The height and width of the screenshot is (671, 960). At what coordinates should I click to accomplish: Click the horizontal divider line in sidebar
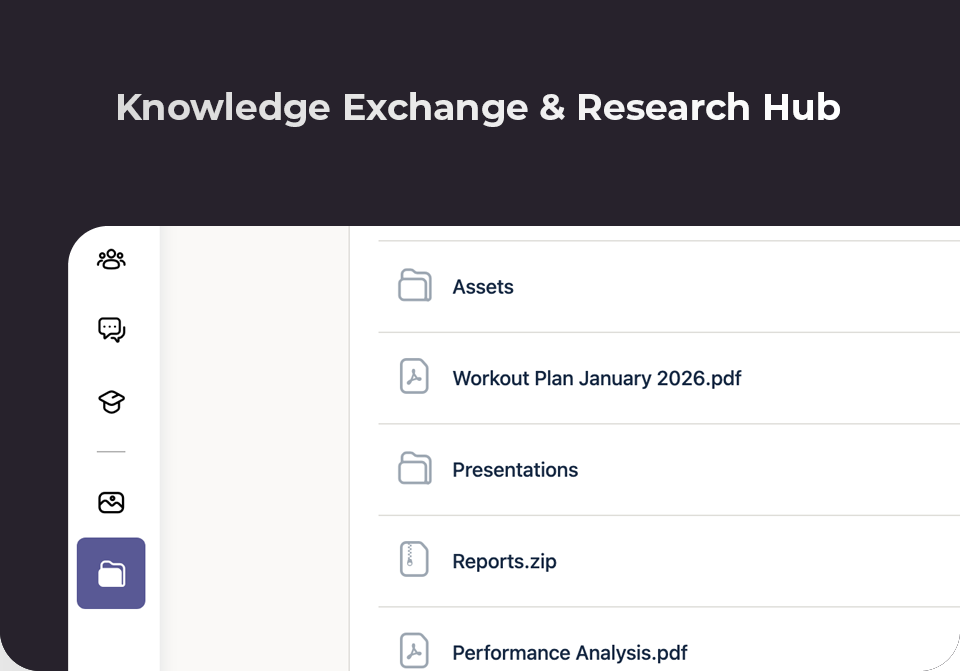111,452
